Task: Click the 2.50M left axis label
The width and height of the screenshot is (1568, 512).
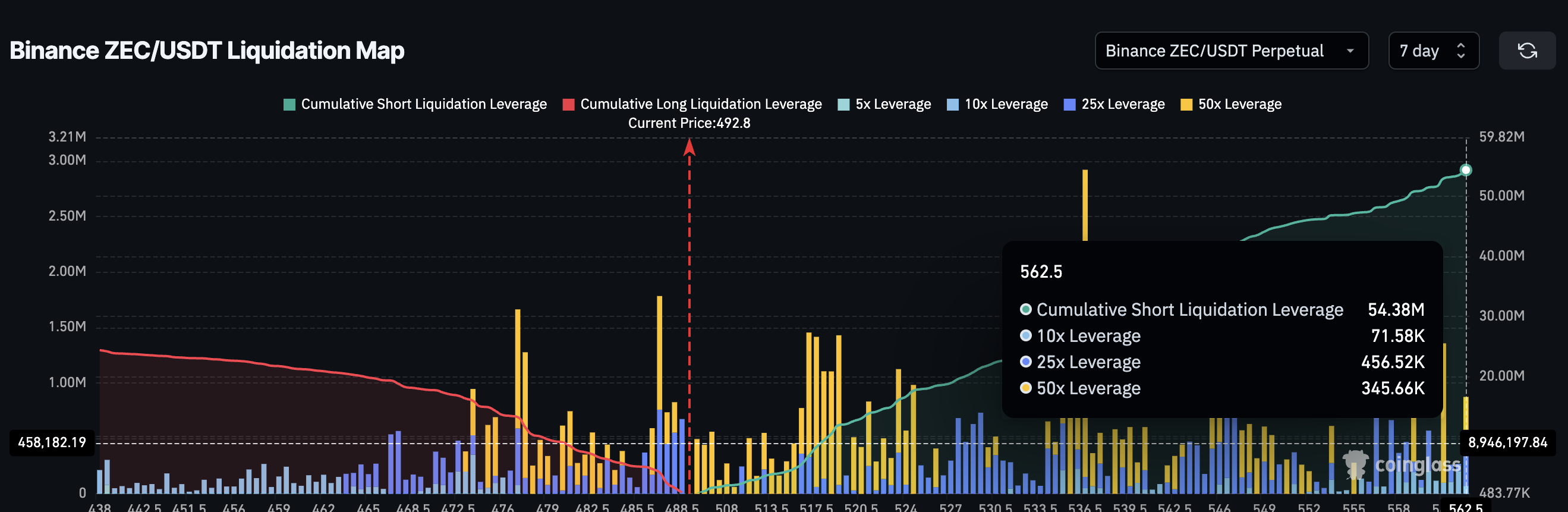Action: [x=68, y=216]
